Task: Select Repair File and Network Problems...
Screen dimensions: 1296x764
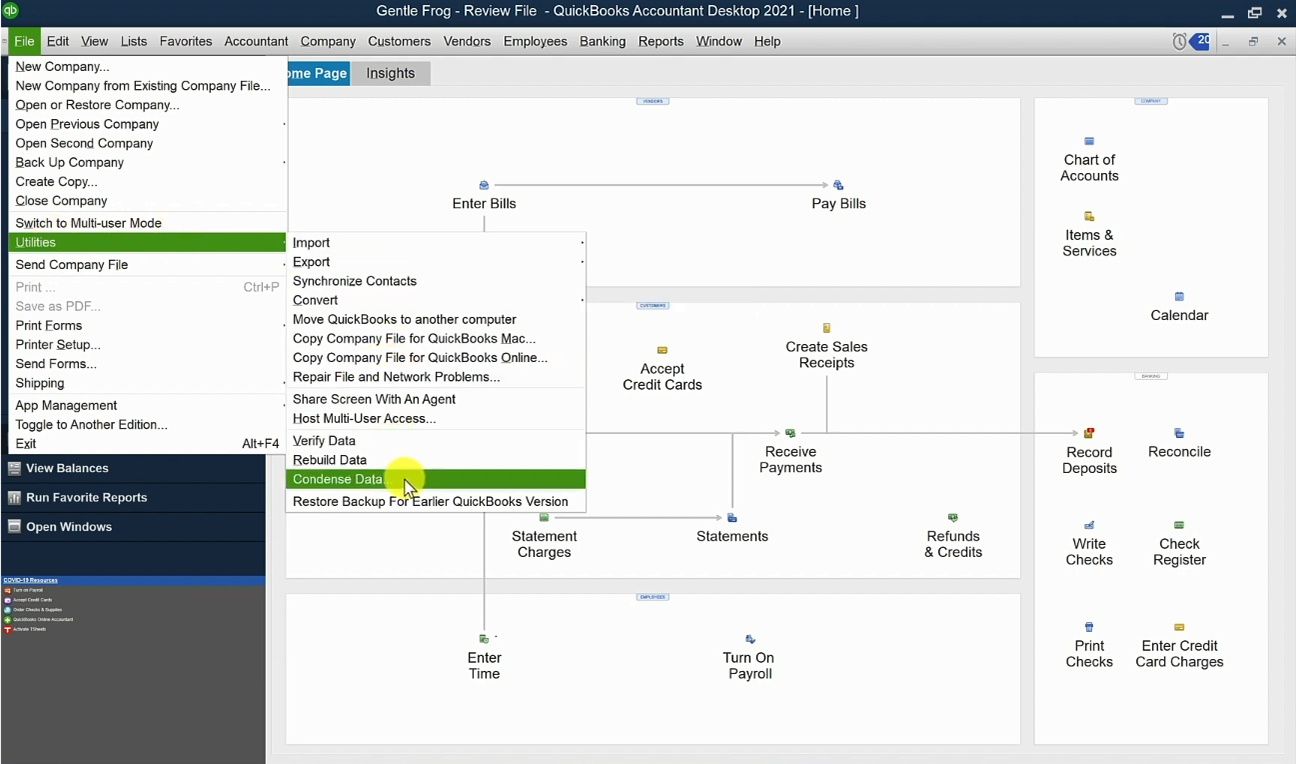Action: pos(437,377)
